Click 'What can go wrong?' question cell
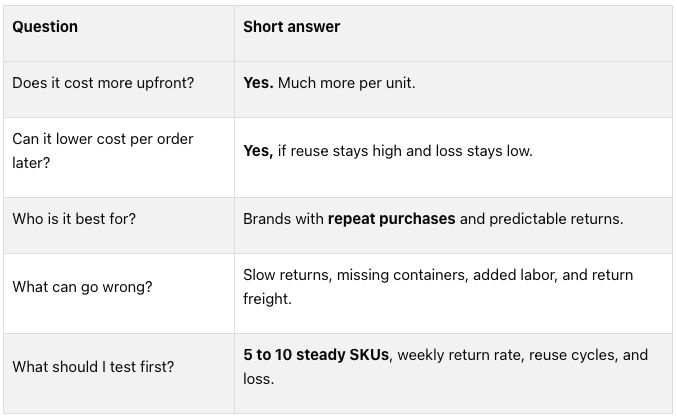 [82, 287]
